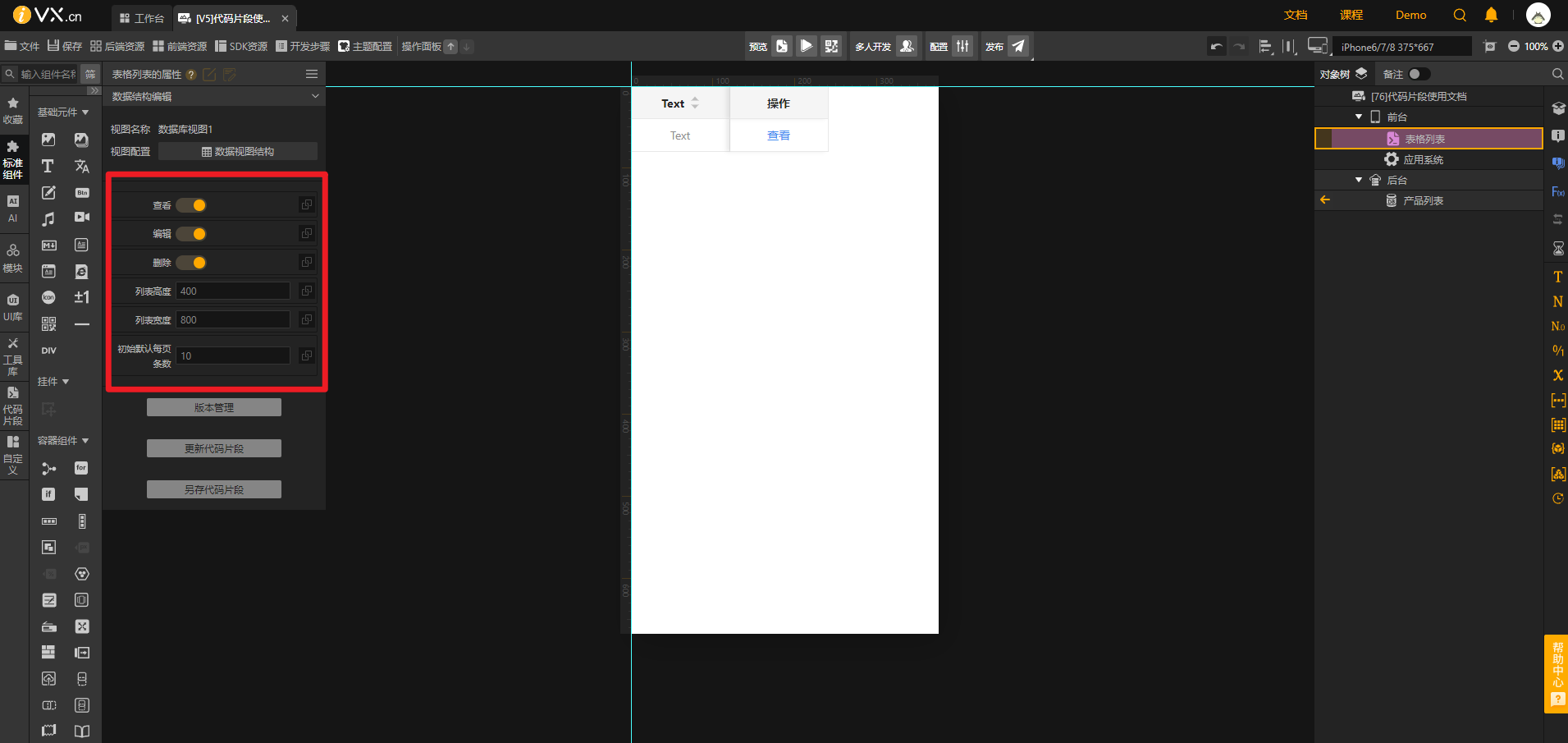Select the Markdown (M+) component icon

coord(48,245)
